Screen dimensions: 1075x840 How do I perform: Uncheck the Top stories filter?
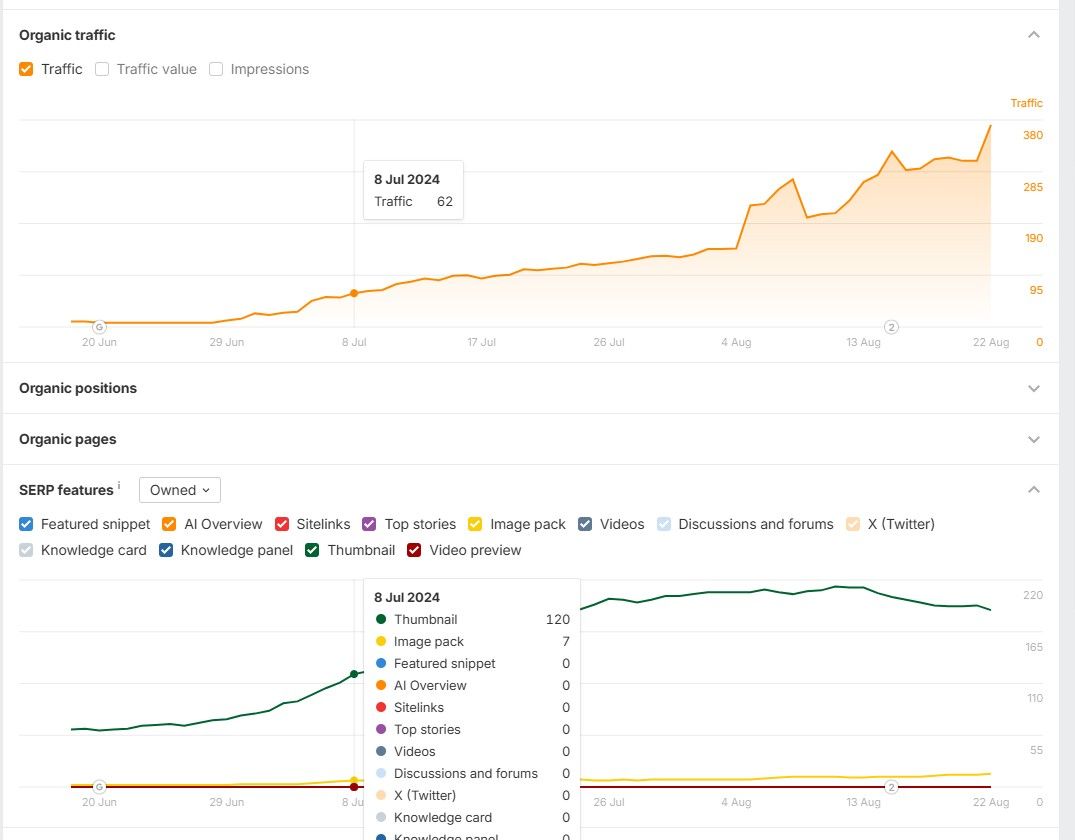pos(368,524)
